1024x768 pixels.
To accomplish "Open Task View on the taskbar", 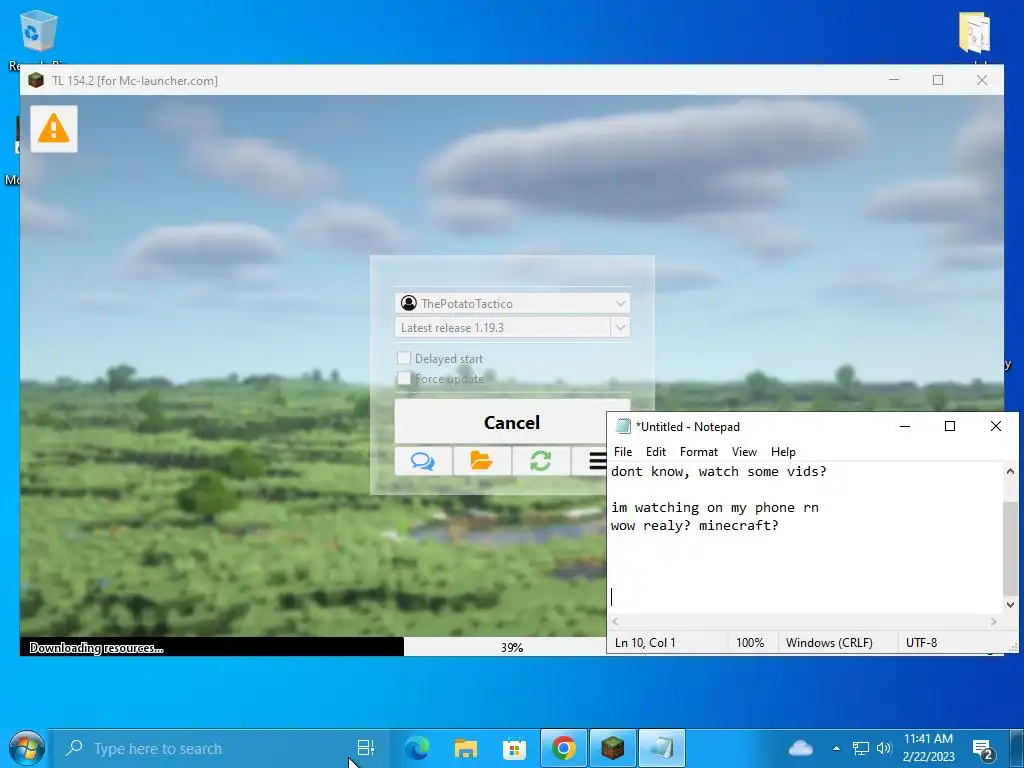I will [366, 748].
